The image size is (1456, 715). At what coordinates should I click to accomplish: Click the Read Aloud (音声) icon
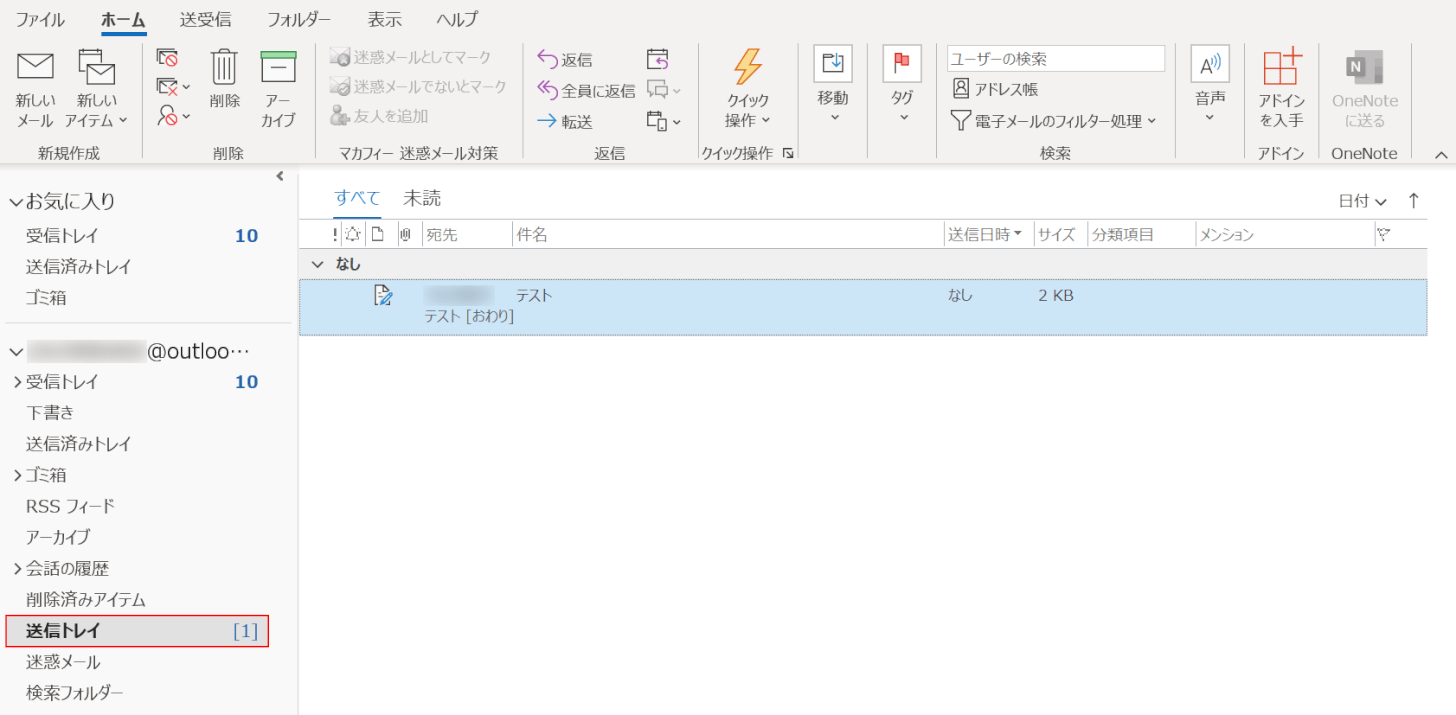click(1210, 66)
